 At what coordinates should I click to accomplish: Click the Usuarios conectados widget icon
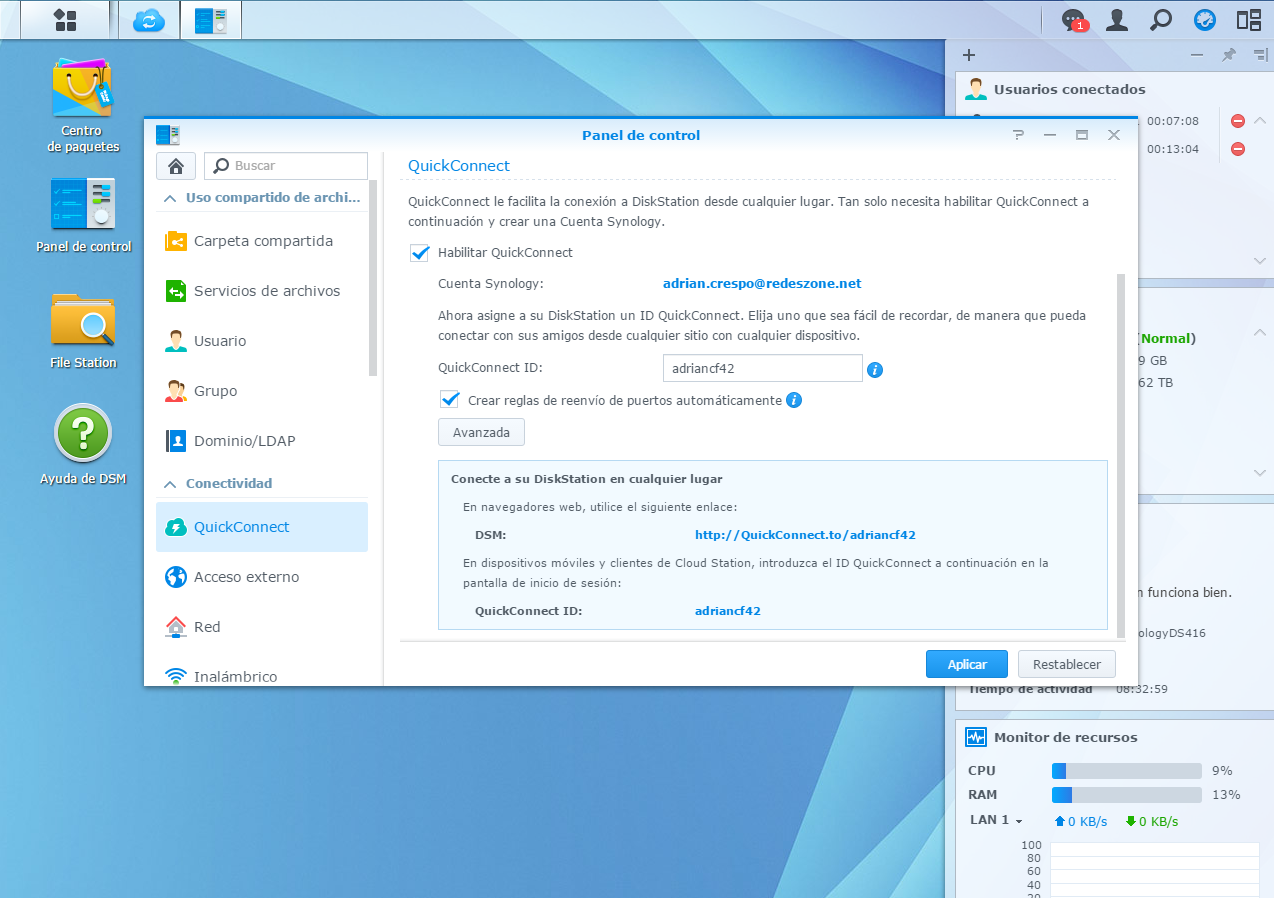(x=975, y=89)
